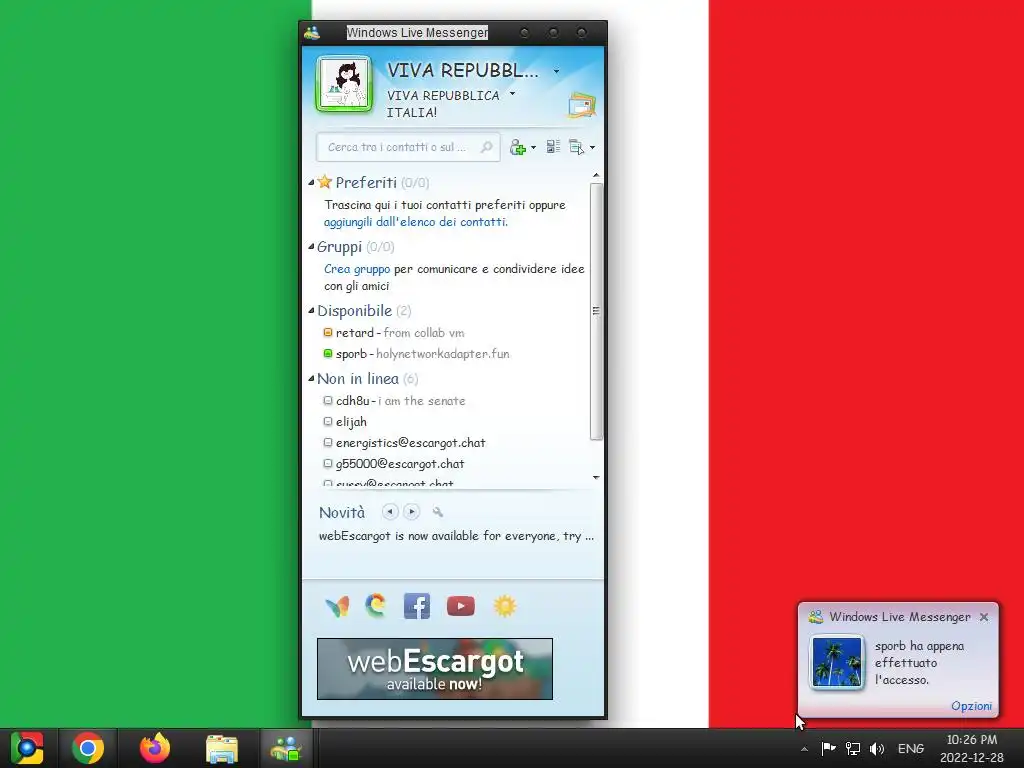
Task: Click the webEscargot news text
Action: [x=456, y=536]
